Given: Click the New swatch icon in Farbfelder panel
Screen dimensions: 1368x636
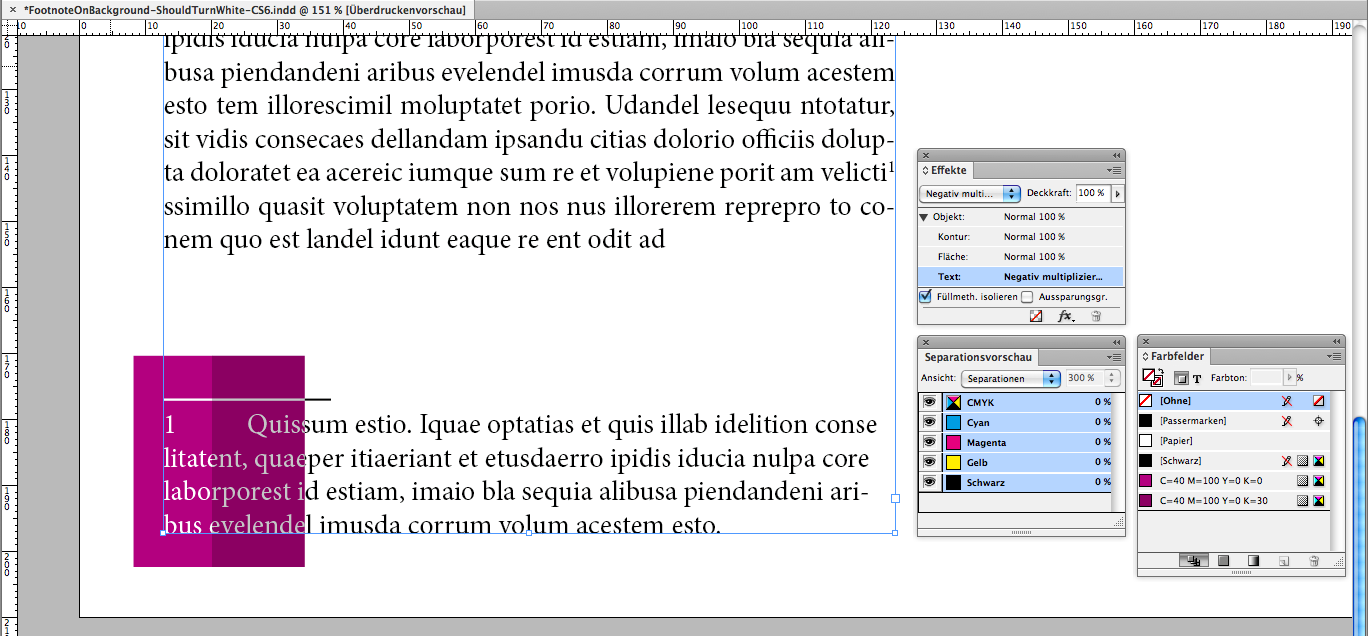Looking at the screenshot, I should [x=1284, y=561].
